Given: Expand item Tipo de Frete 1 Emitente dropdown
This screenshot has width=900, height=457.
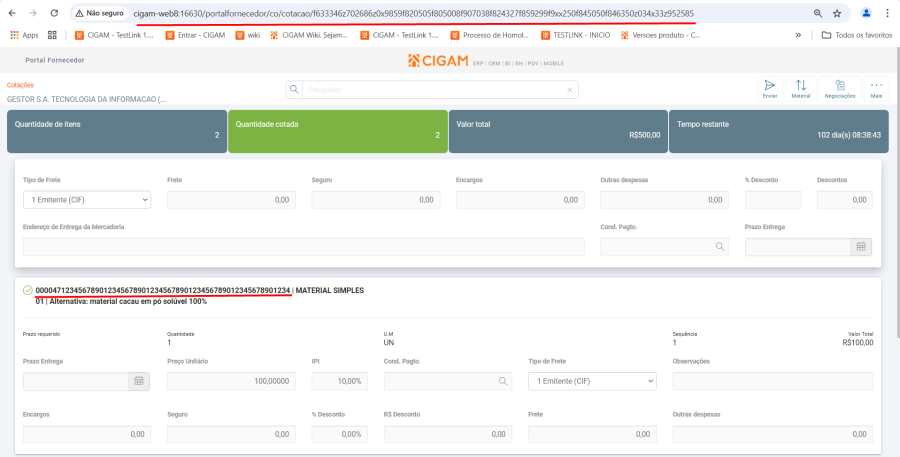Looking at the screenshot, I should pos(592,381).
